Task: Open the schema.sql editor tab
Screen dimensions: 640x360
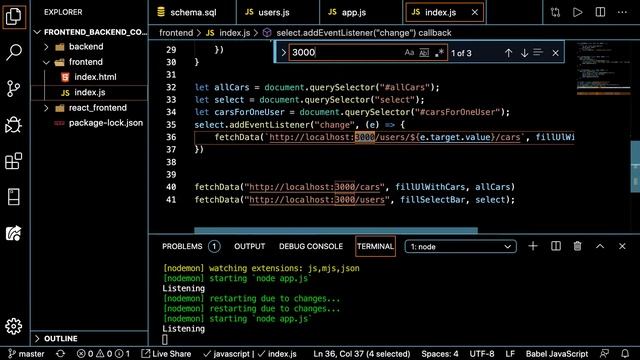Action: click(x=193, y=13)
